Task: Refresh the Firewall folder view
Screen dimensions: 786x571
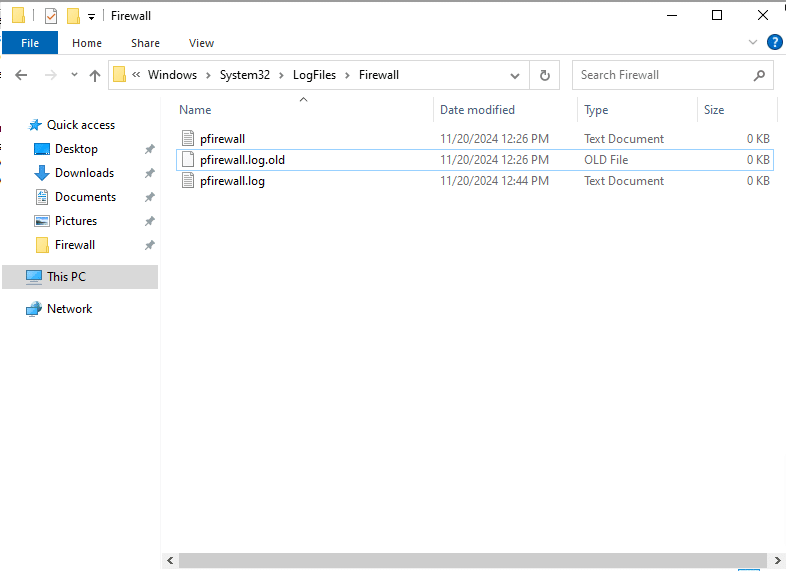Action: coord(544,75)
